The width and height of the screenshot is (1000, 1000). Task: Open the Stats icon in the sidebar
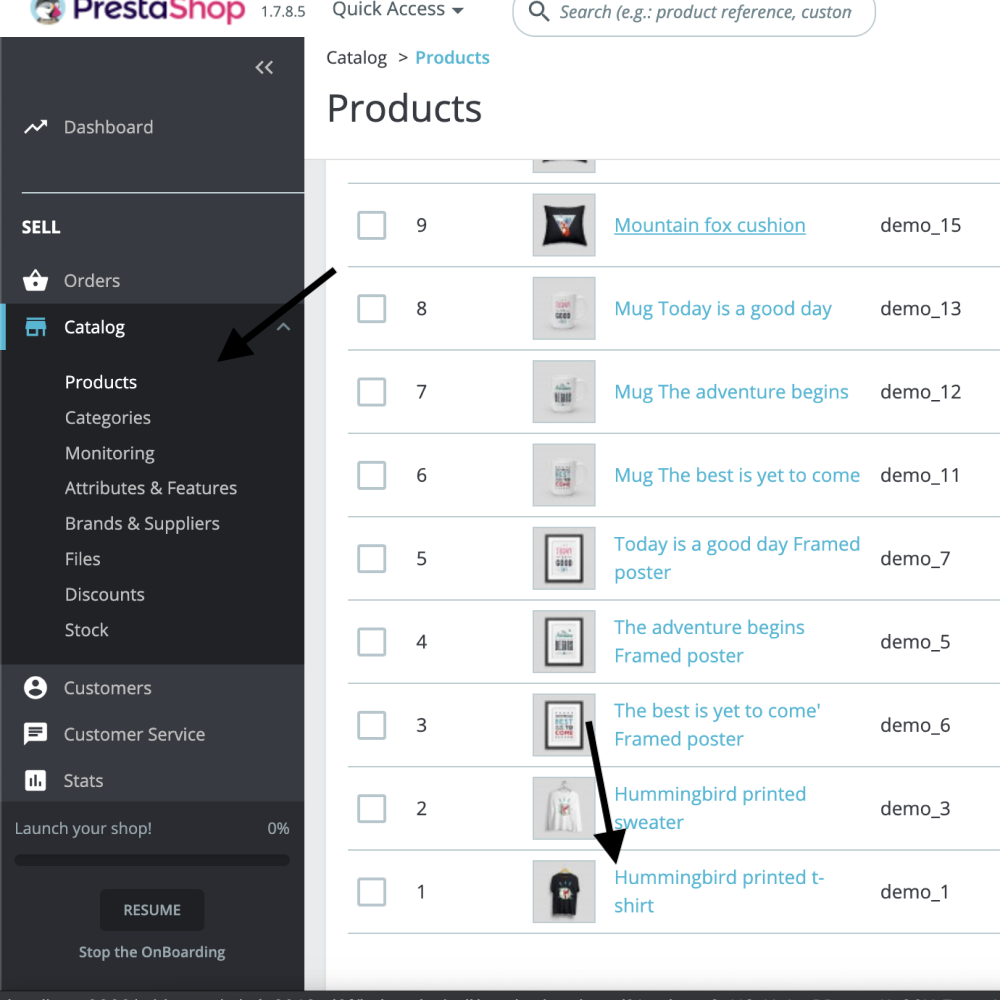tap(35, 781)
